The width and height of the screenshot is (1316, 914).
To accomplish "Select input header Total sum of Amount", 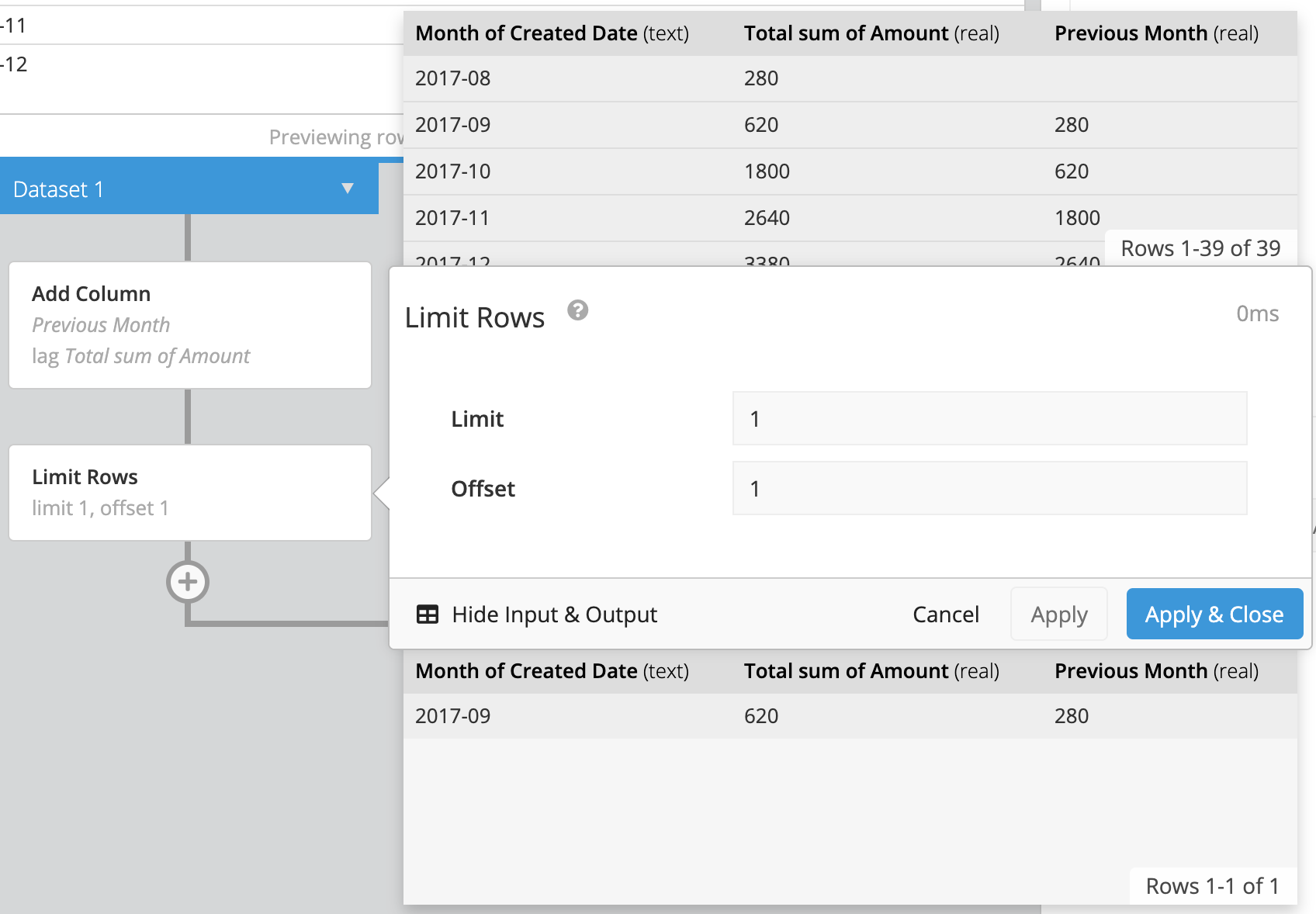I will click(871, 33).
